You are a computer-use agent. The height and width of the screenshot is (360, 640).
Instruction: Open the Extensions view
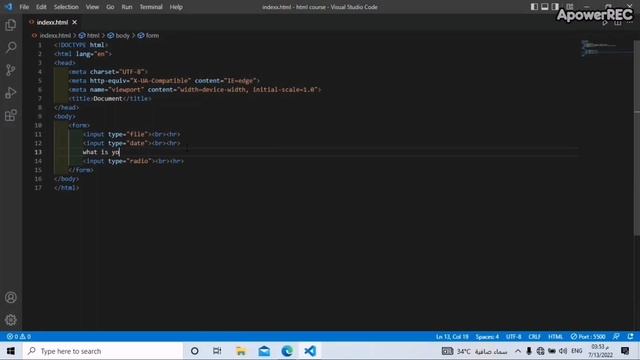pos(11,115)
